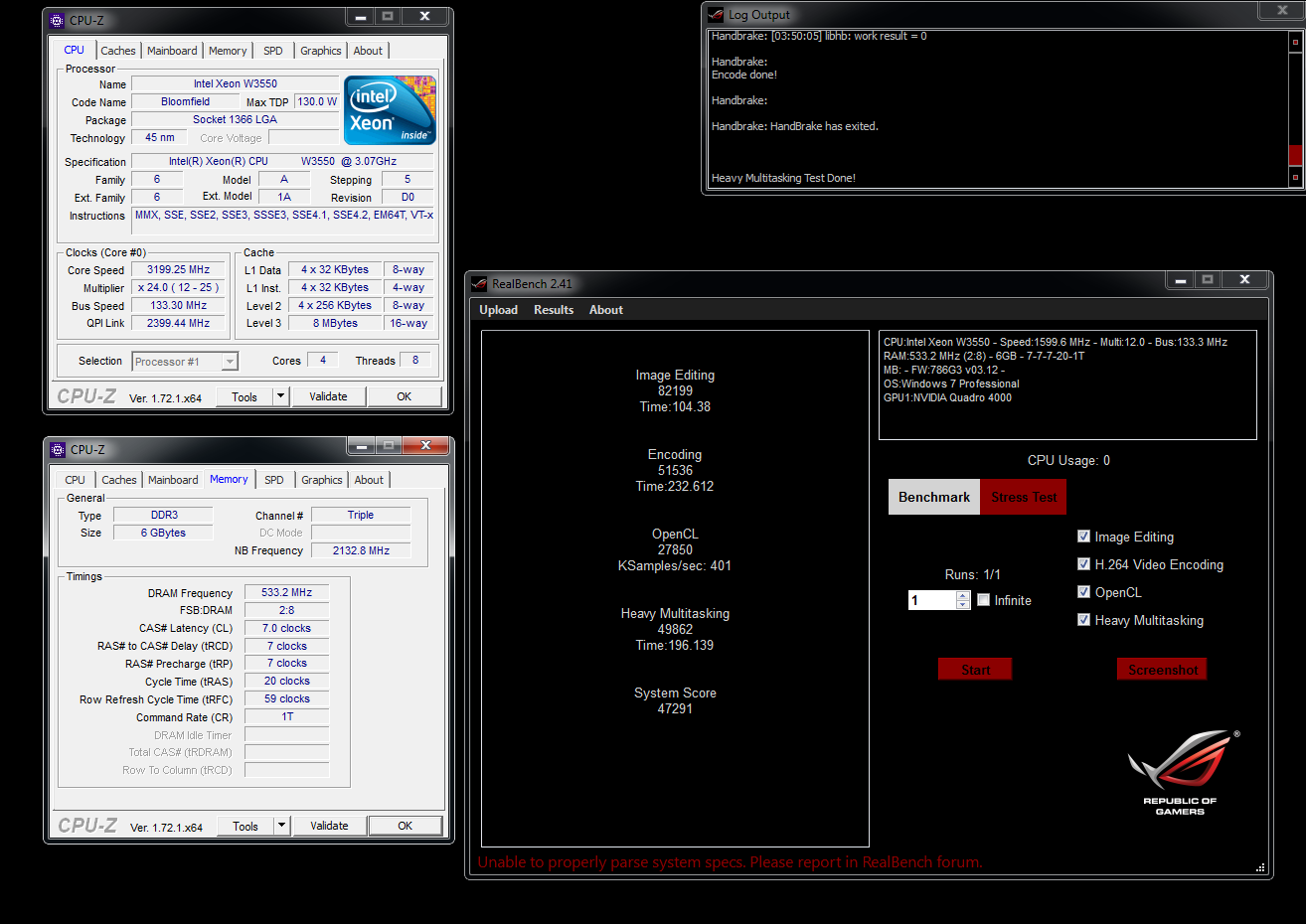Click Tools button in top CPU-Z window
The height and width of the screenshot is (924, 1306).
click(x=245, y=396)
